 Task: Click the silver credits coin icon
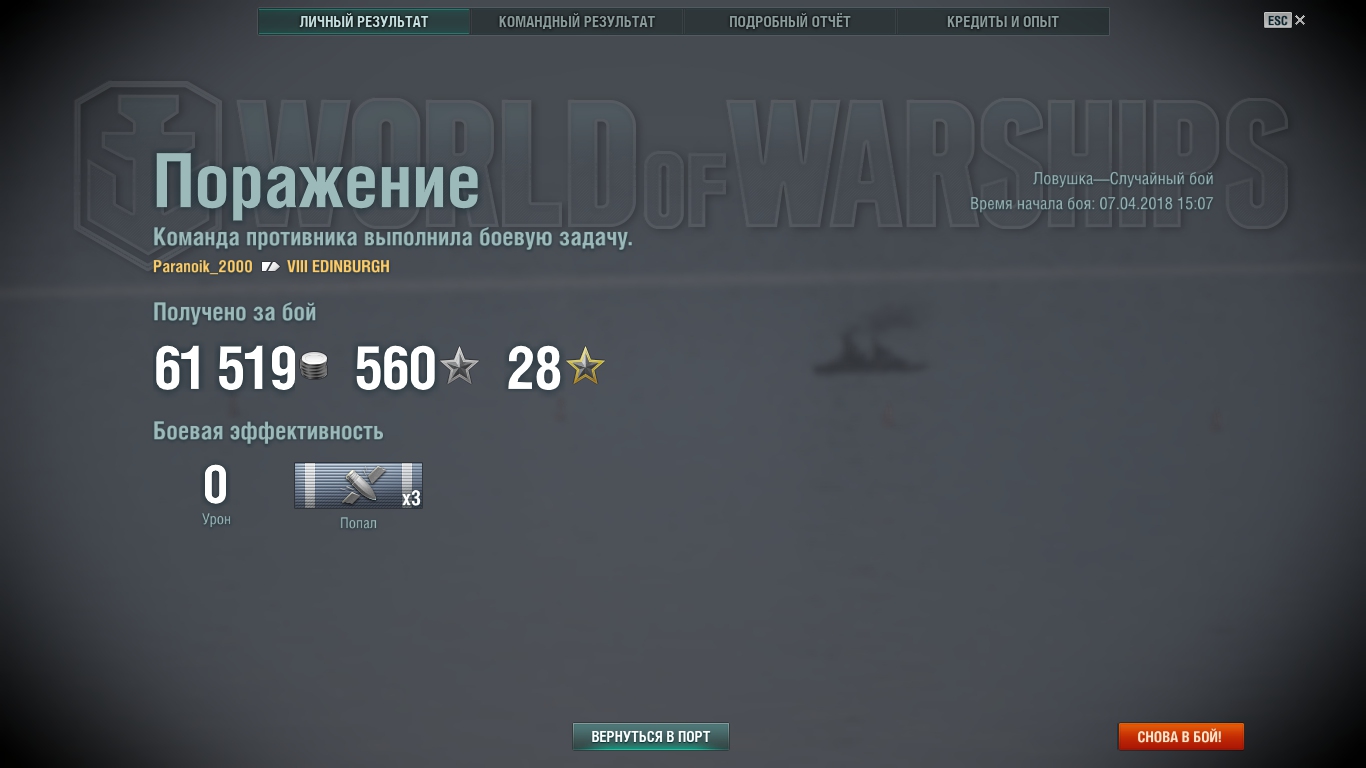314,367
